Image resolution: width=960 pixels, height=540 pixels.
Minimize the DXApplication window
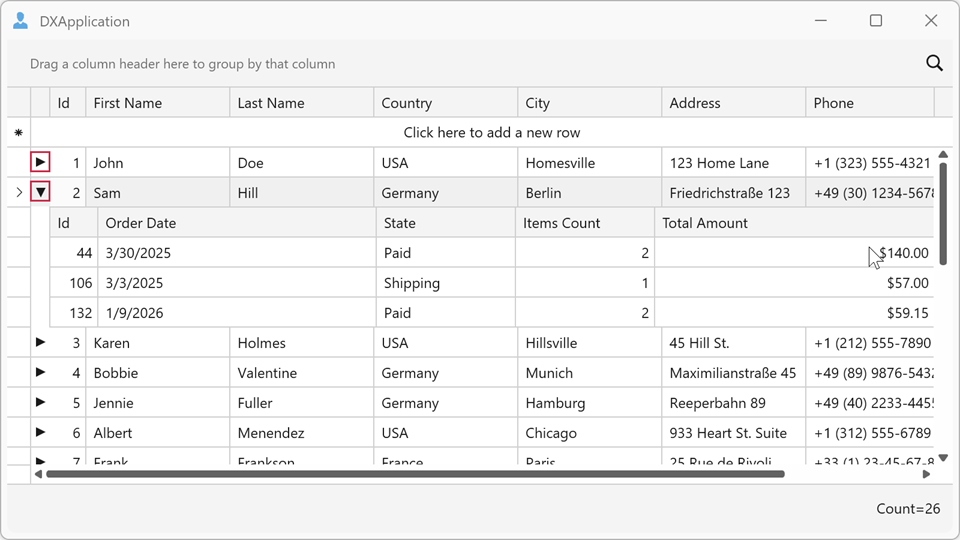(821, 21)
